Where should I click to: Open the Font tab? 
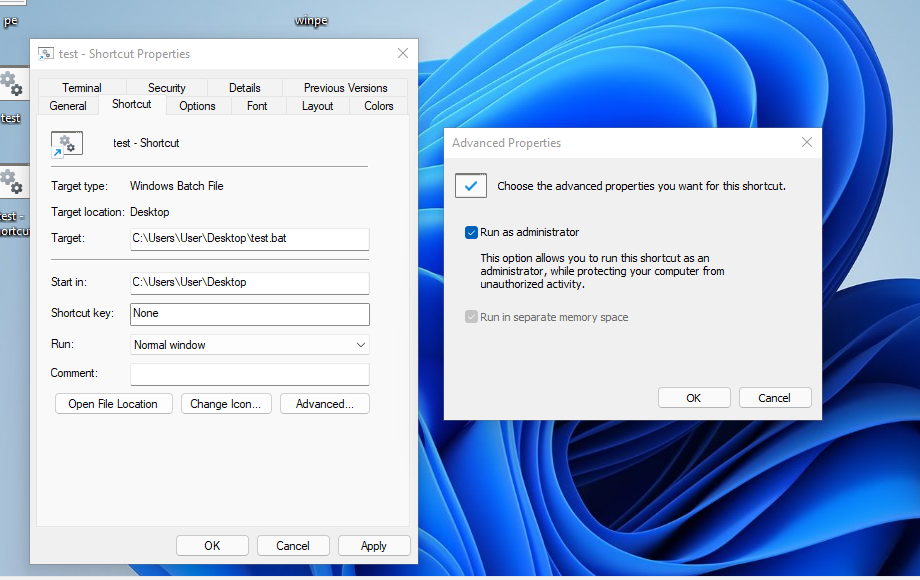coord(257,106)
